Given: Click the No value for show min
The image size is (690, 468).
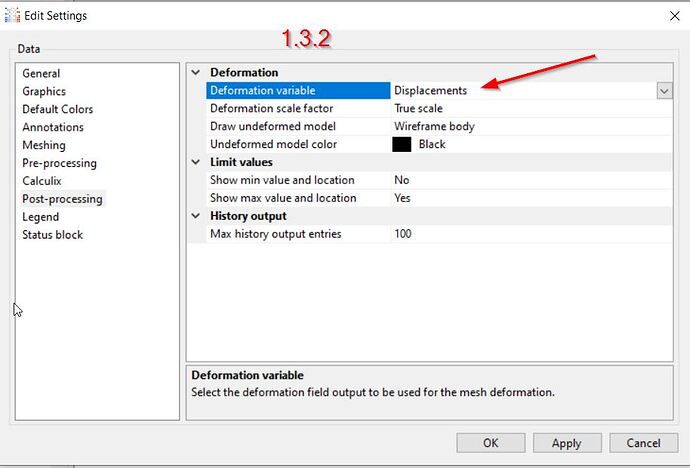Looking at the screenshot, I should click(402, 180).
